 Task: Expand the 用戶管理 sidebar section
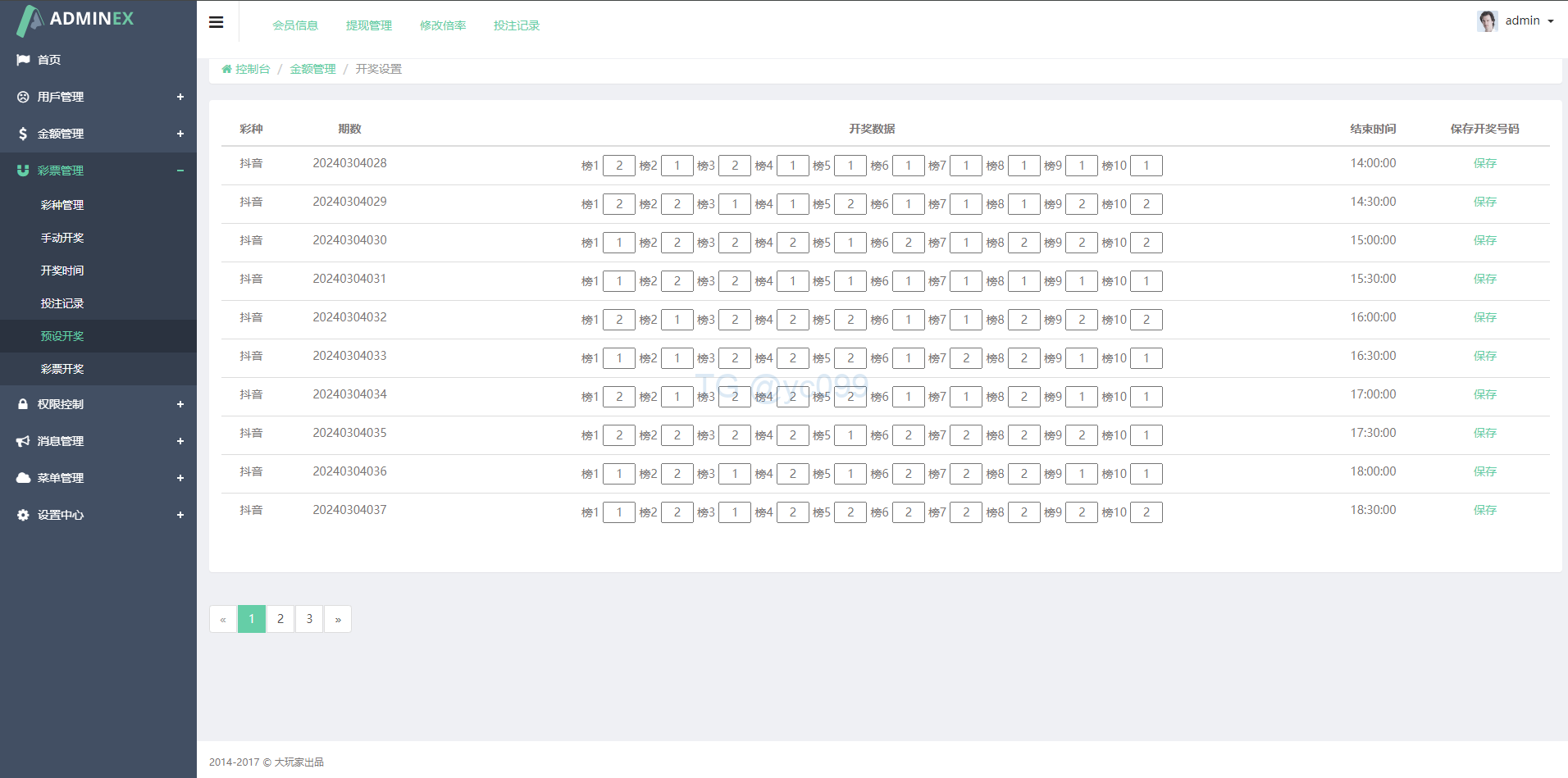(180, 97)
